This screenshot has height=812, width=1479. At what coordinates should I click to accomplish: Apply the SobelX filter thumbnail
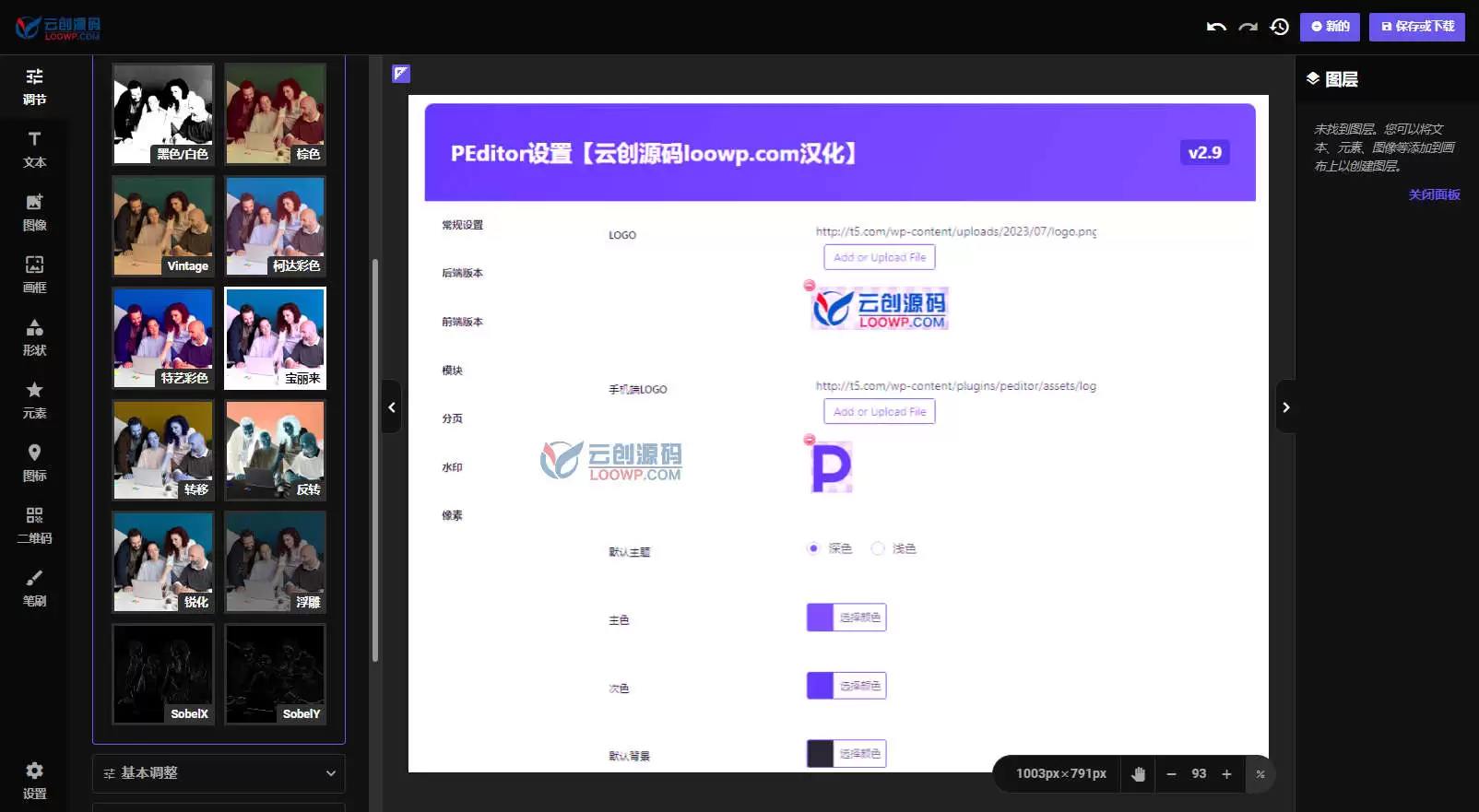coord(163,675)
